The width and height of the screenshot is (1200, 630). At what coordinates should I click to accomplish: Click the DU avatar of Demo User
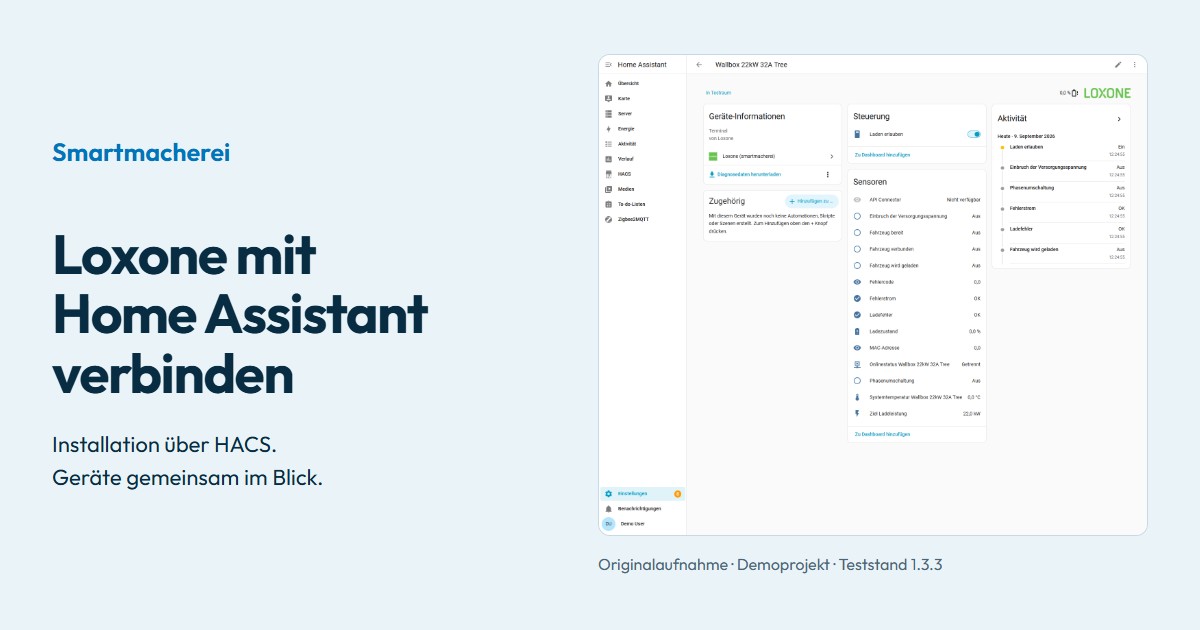coord(608,523)
